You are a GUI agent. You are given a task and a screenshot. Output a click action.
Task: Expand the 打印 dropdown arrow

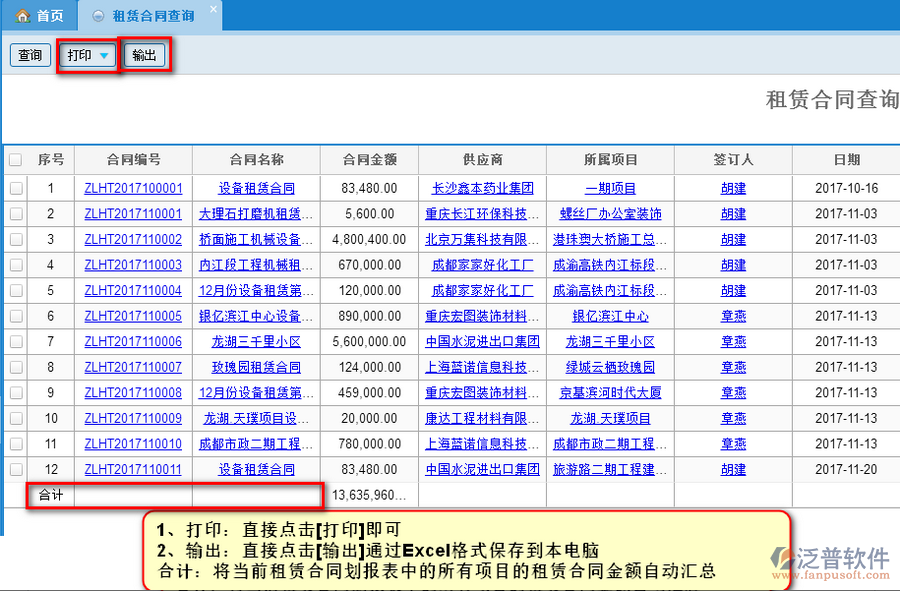(x=104, y=56)
